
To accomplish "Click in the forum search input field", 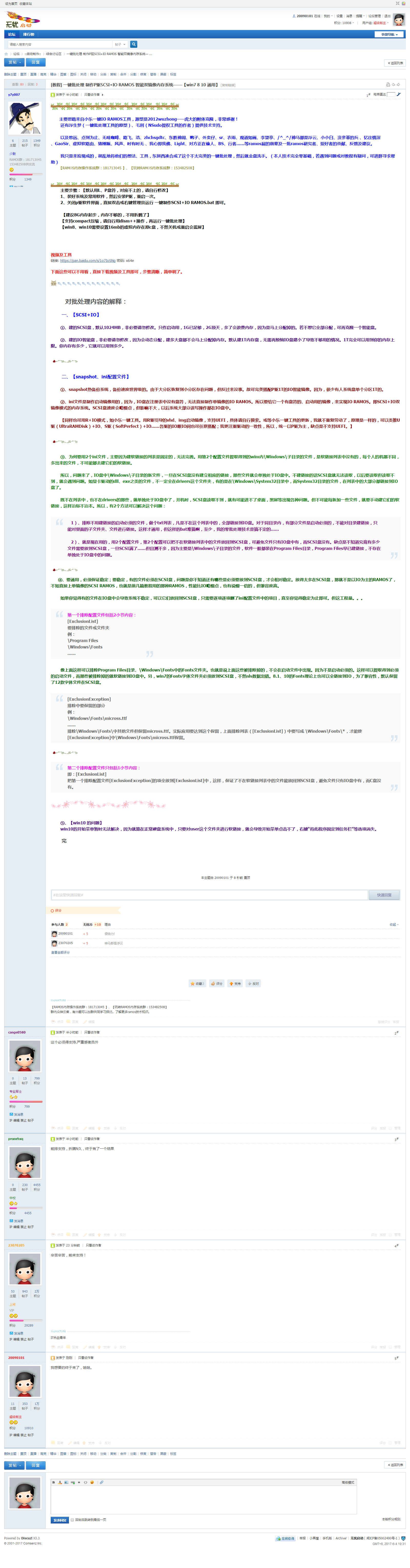I will pos(60,45).
